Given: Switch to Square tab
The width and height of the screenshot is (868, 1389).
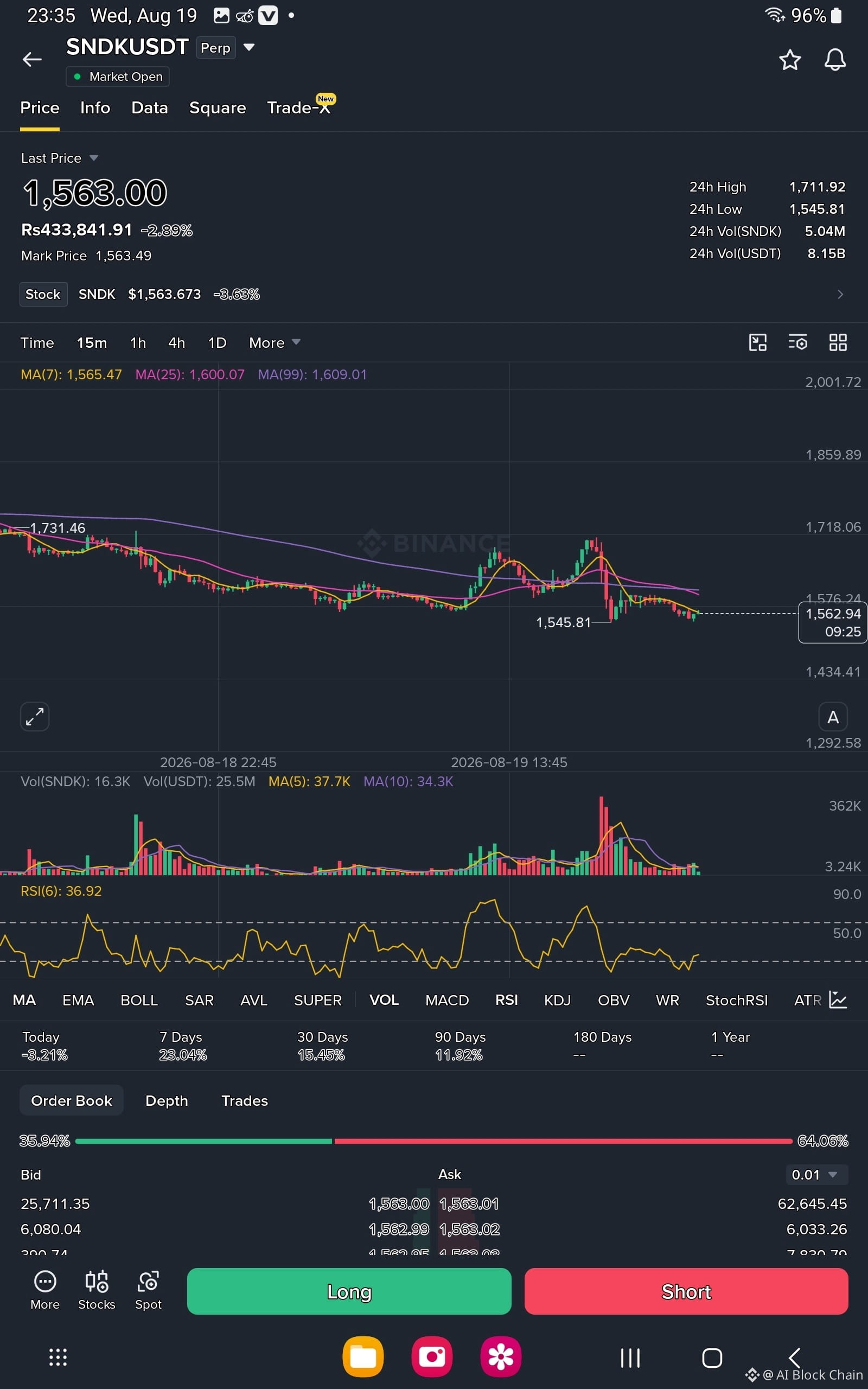Looking at the screenshot, I should coord(218,108).
